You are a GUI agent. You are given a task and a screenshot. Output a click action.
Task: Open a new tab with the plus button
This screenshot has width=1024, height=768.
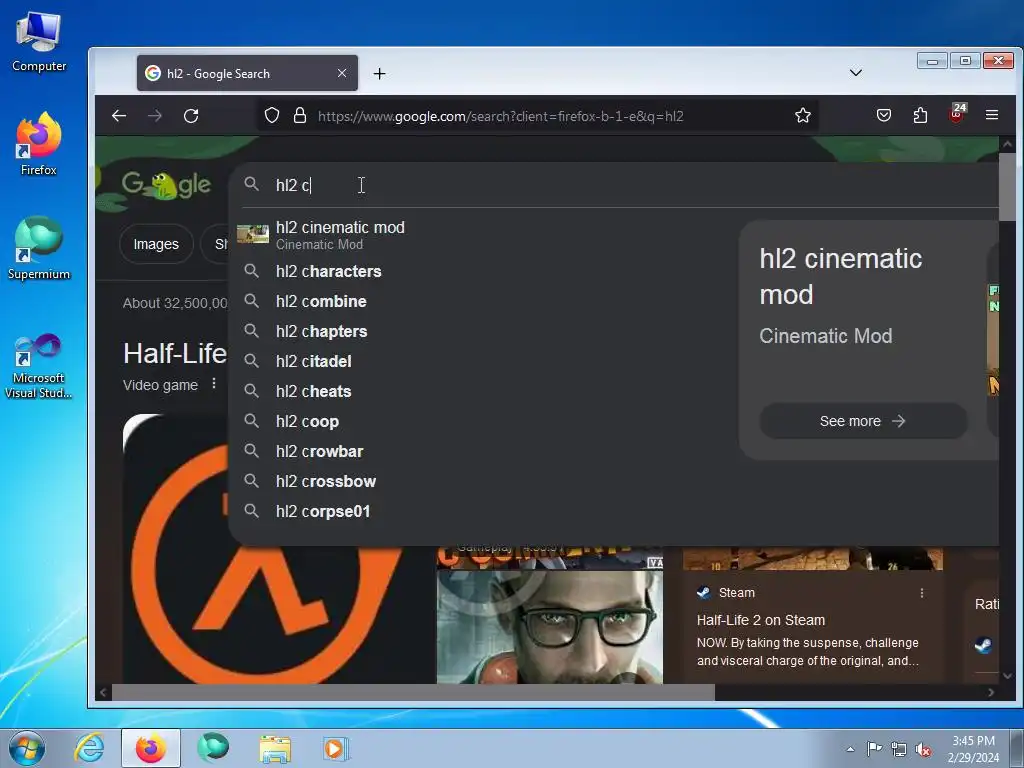click(379, 74)
